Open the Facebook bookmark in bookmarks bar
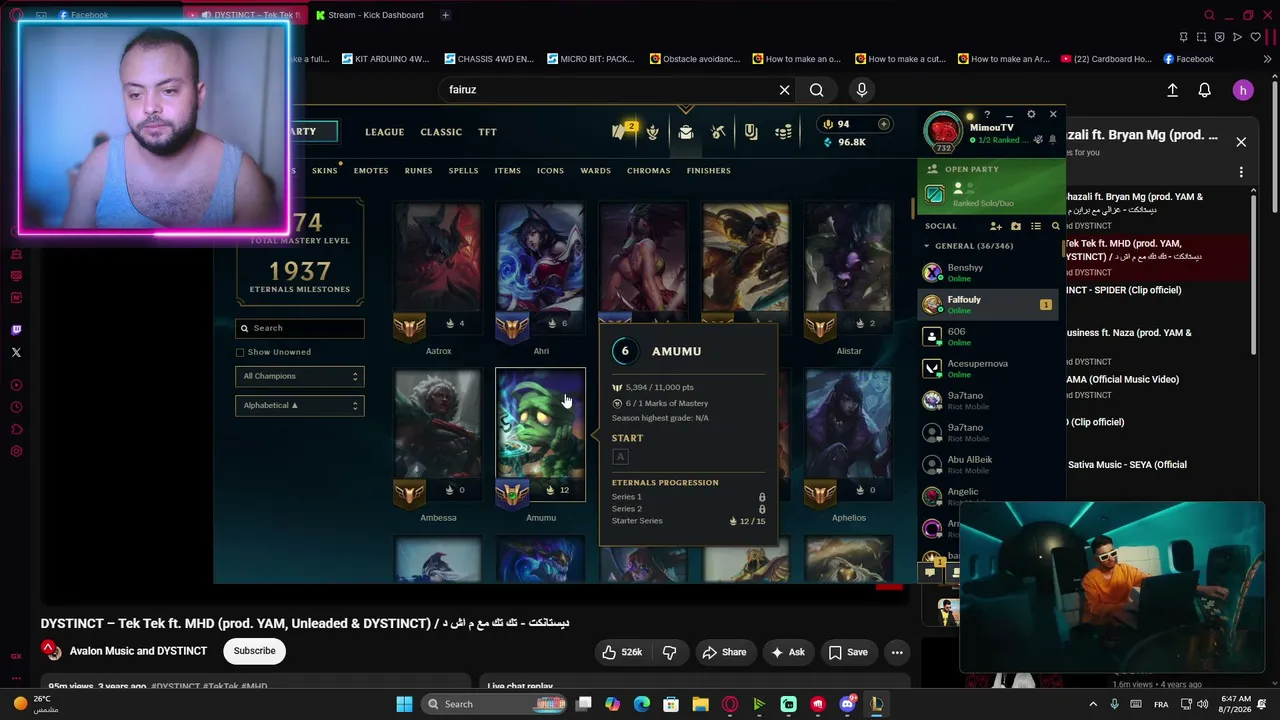1280x720 pixels. pos(1188,59)
